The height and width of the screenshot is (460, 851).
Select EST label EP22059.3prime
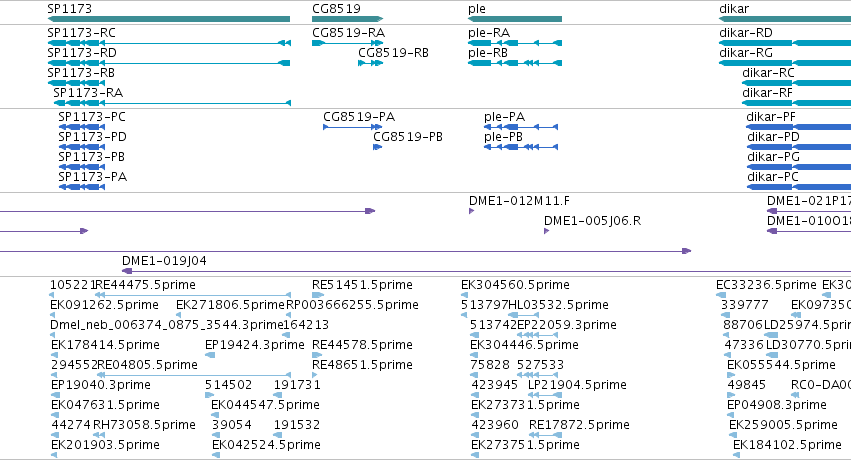click(567, 325)
